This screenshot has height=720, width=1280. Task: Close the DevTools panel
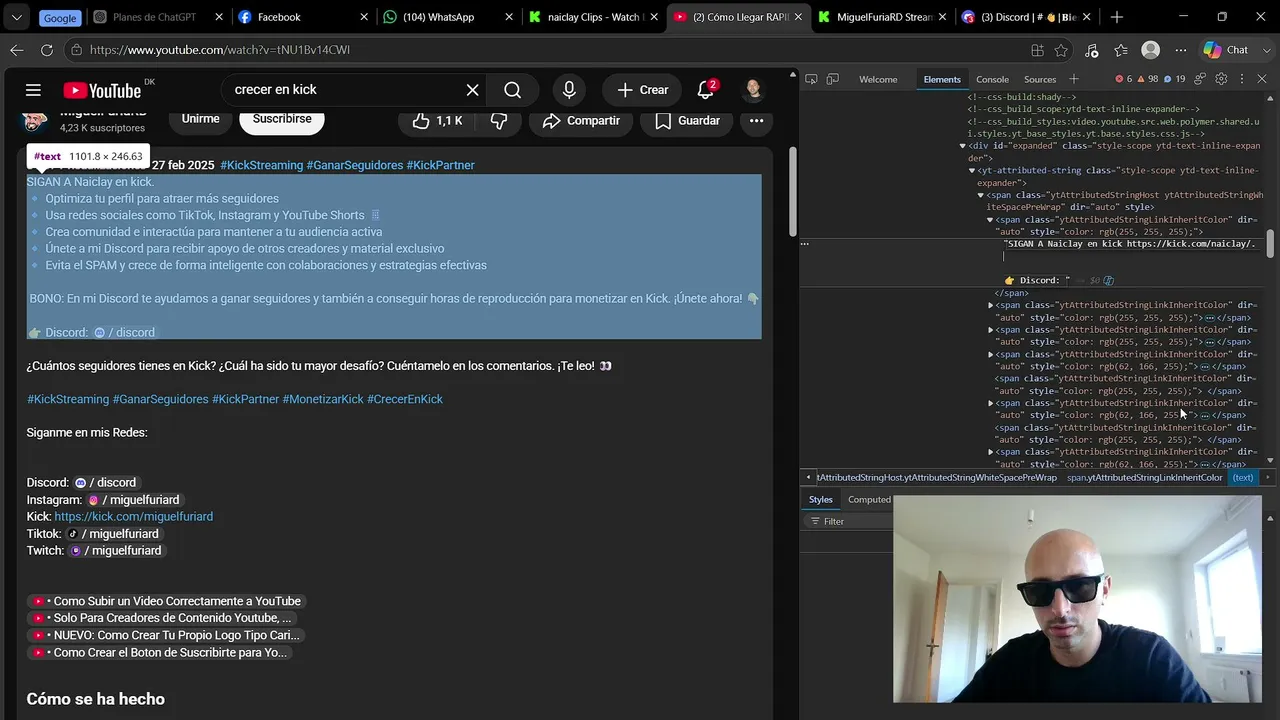[1263, 79]
